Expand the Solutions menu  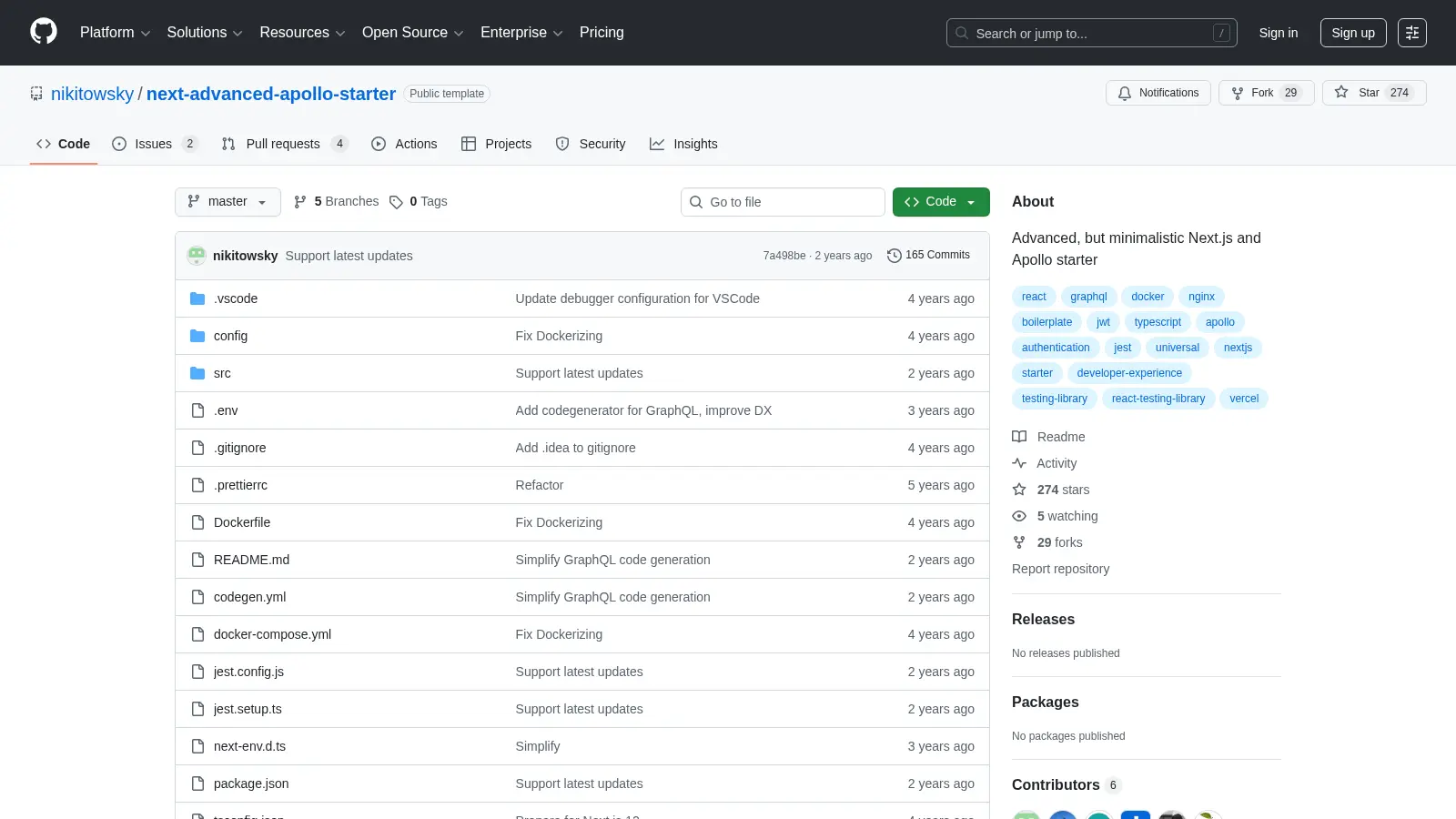tap(205, 33)
